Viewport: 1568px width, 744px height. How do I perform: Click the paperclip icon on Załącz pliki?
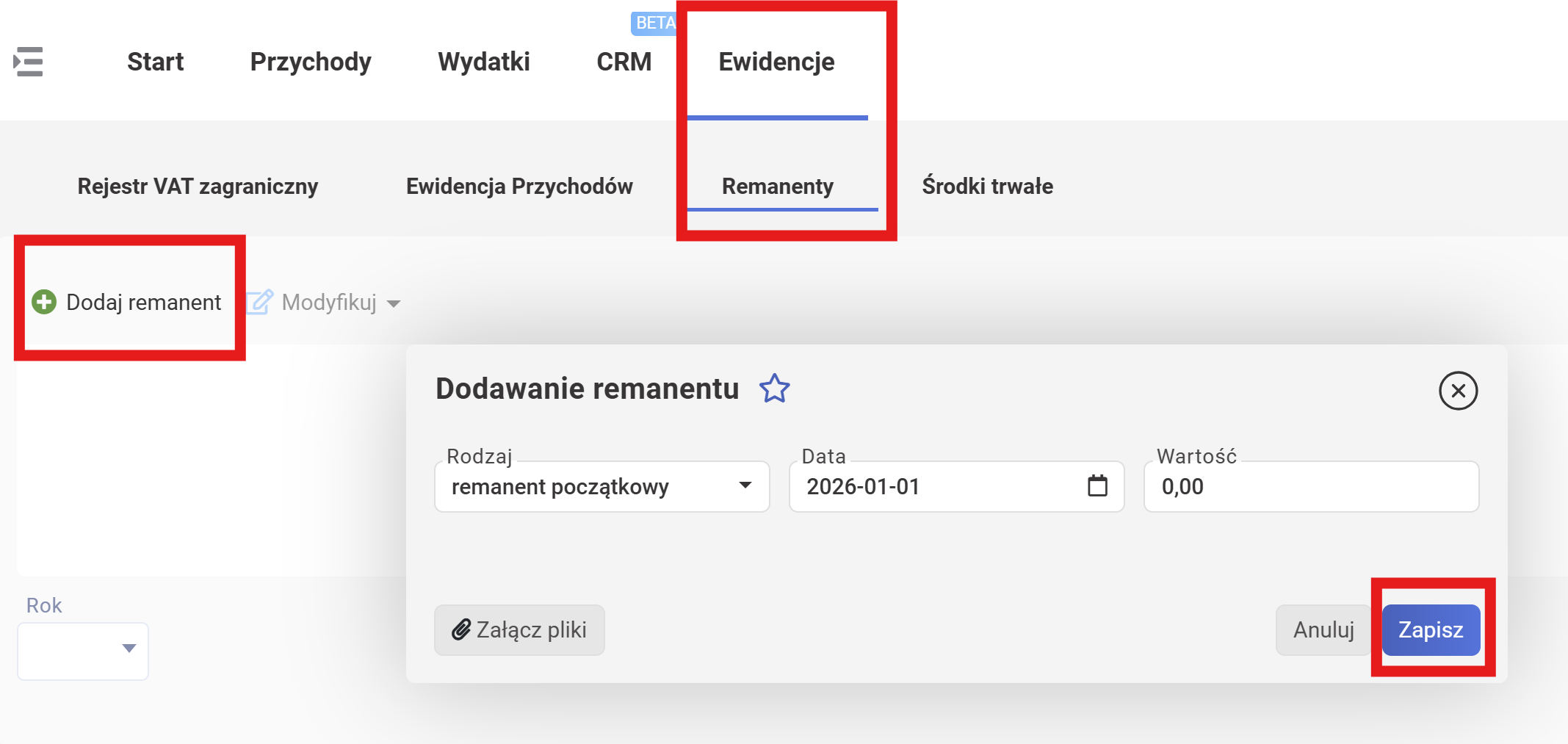click(x=460, y=629)
